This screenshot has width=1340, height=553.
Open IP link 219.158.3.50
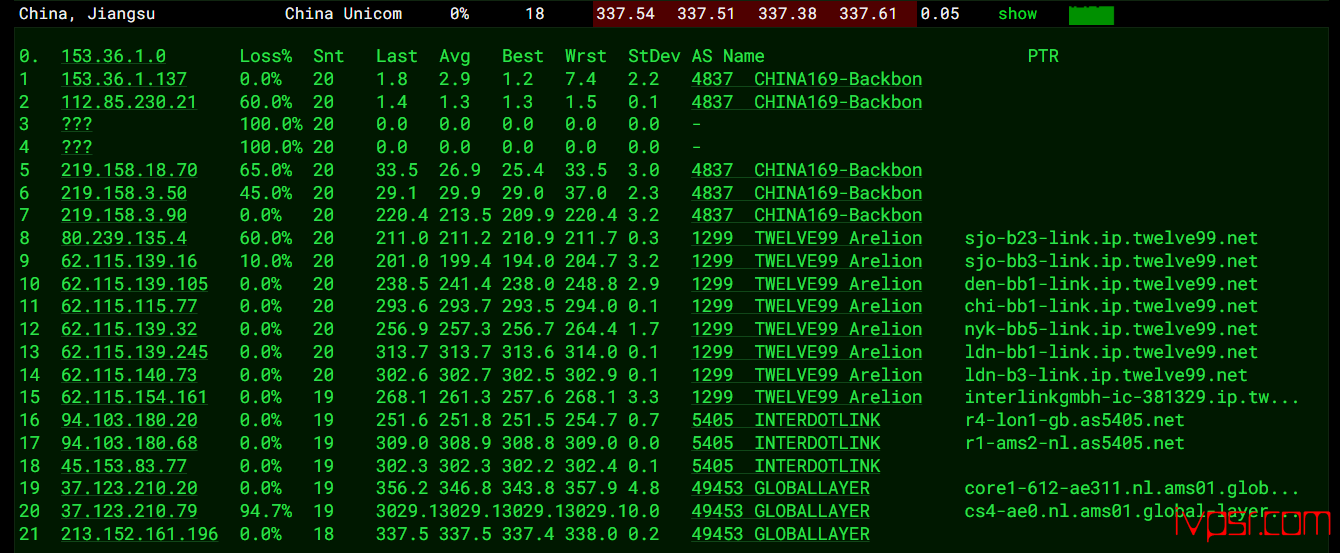coord(124,193)
